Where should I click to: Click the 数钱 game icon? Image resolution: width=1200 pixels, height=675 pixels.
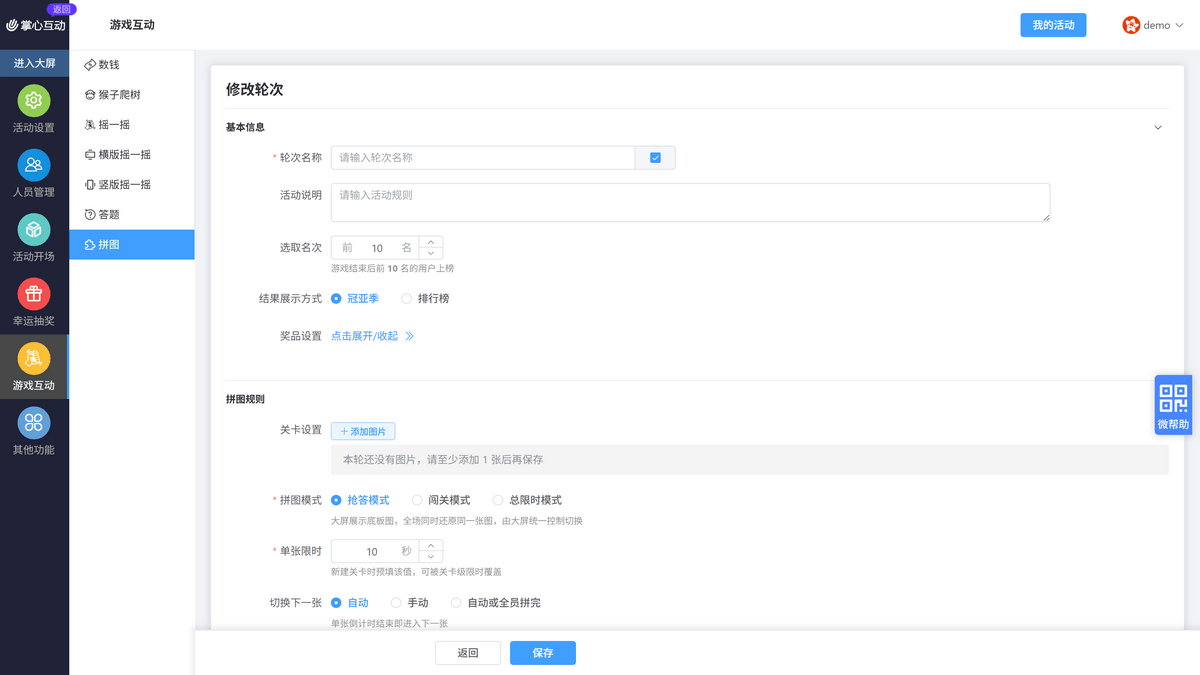coord(90,64)
